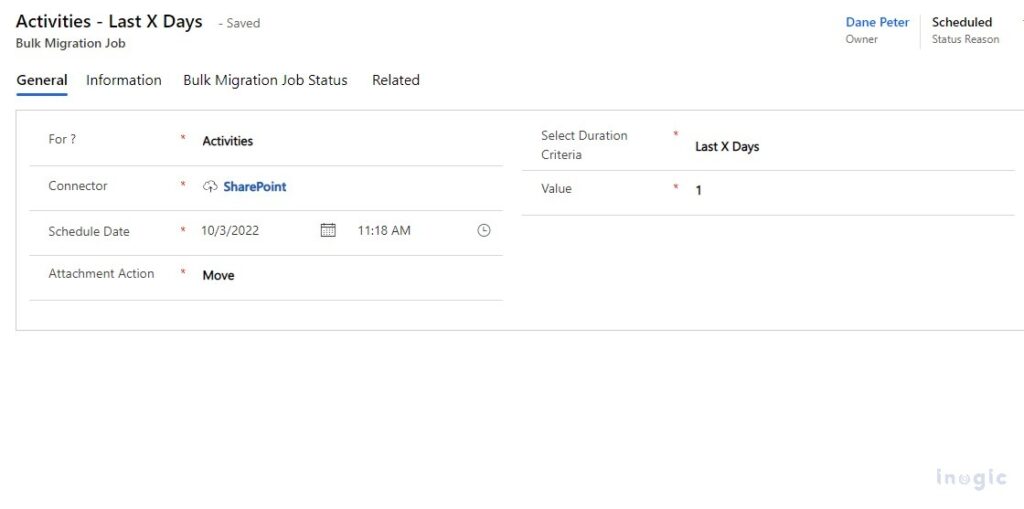Click the Scheduled status reason in header
This screenshot has width=1024, height=509.
pos(962,22)
